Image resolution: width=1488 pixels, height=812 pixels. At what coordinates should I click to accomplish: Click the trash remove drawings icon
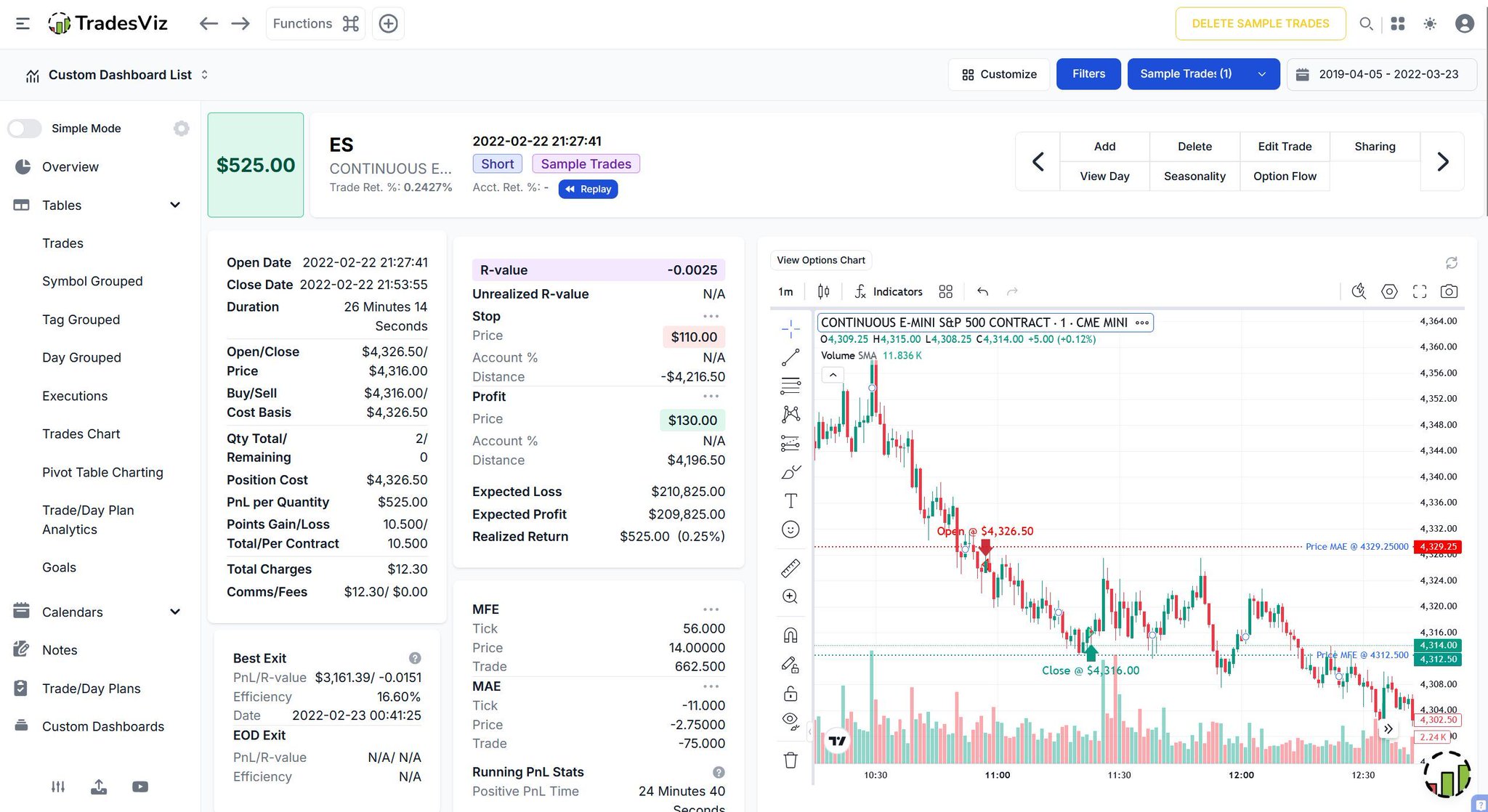[x=790, y=760]
